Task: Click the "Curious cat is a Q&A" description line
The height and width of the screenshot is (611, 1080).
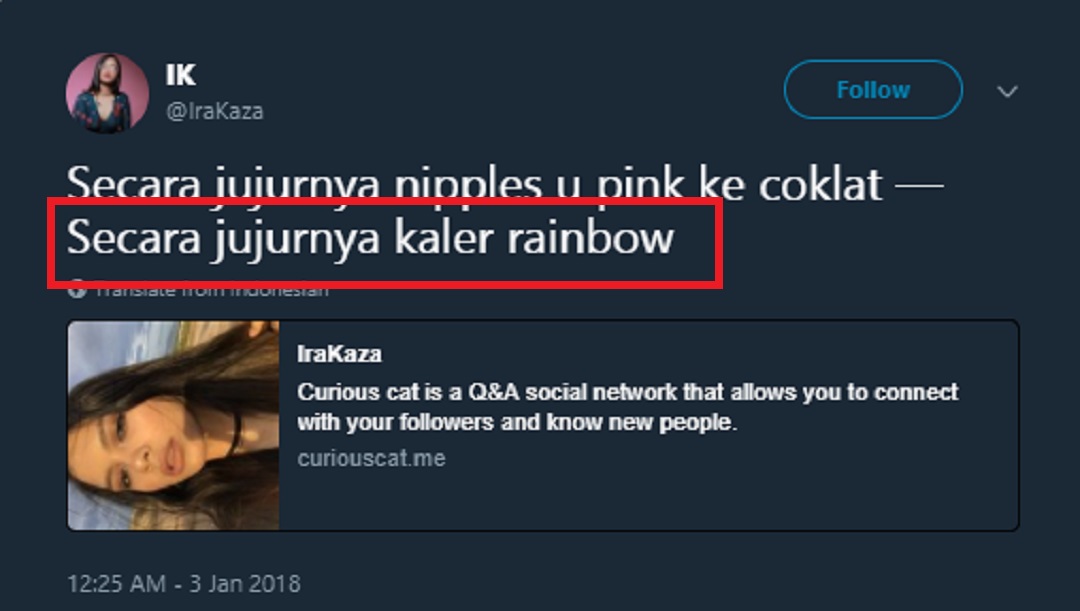Action: pos(627,392)
